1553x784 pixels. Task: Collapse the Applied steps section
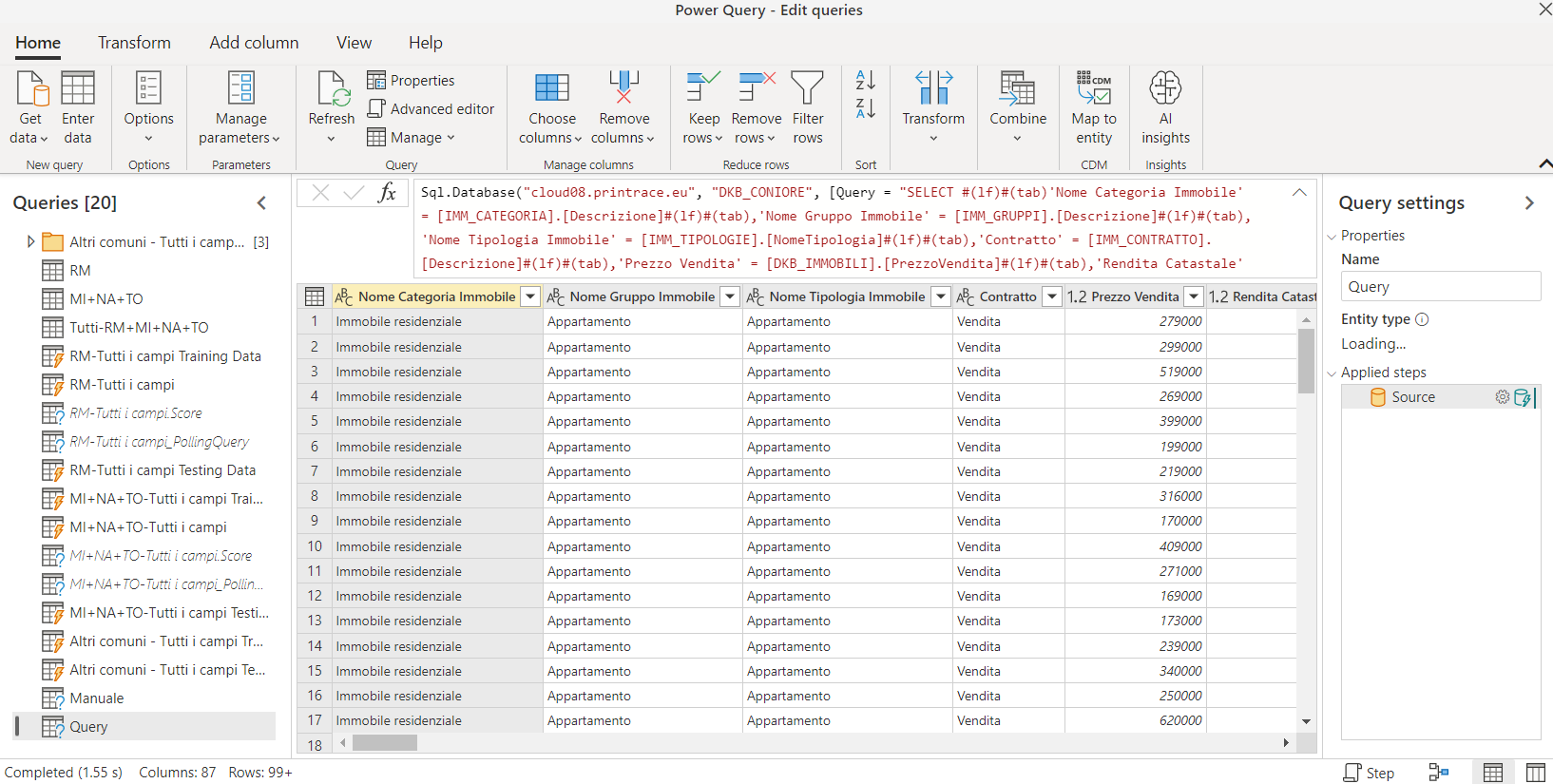(1332, 373)
